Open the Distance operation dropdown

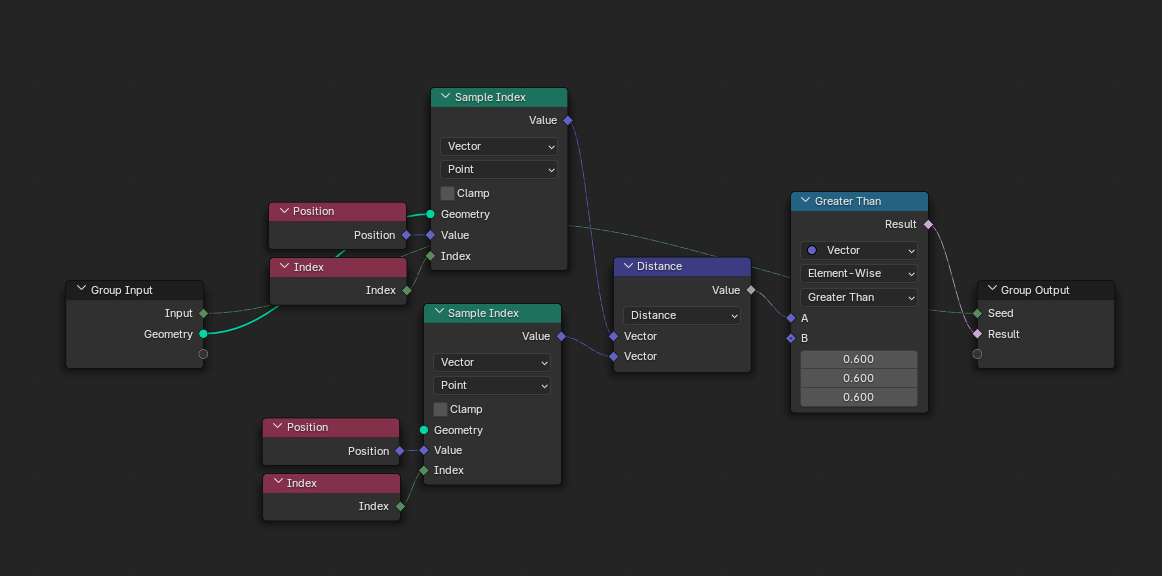click(x=682, y=315)
